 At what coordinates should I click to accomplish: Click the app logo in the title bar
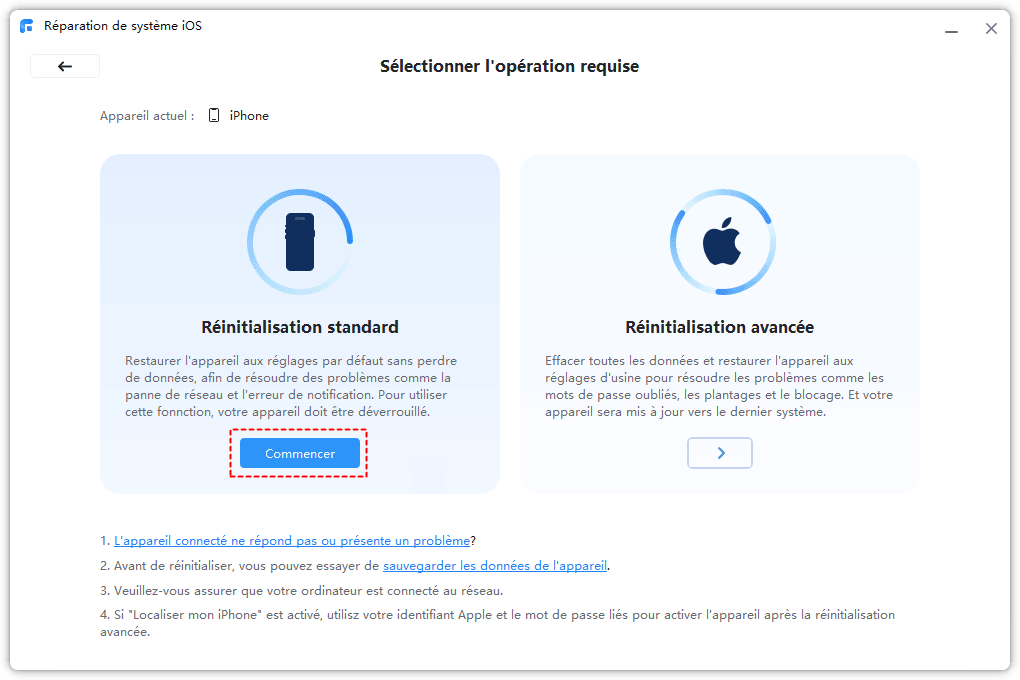[x=26, y=26]
